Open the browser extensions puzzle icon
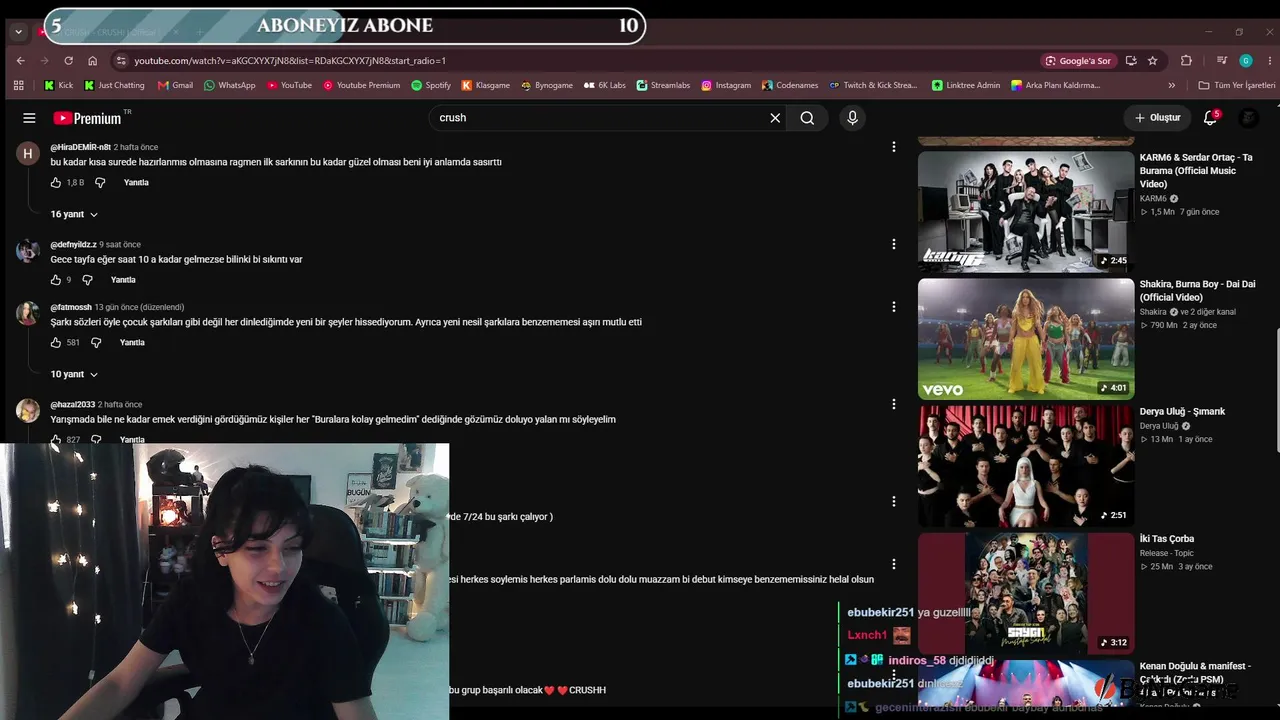The image size is (1280, 720). (x=1186, y=60)
